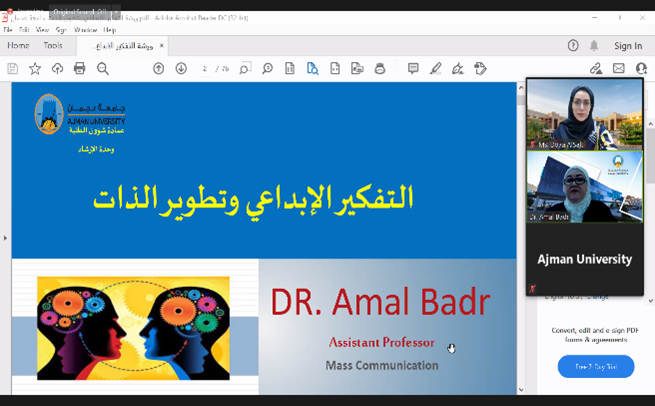655x406 pixels.
Task: Bookmark document with the star icon
Action: (35, 69)
